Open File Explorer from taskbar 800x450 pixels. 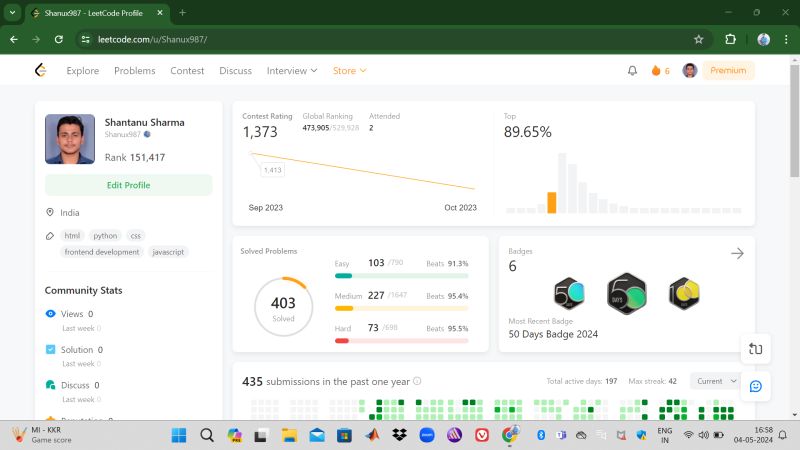pos(289,435)
